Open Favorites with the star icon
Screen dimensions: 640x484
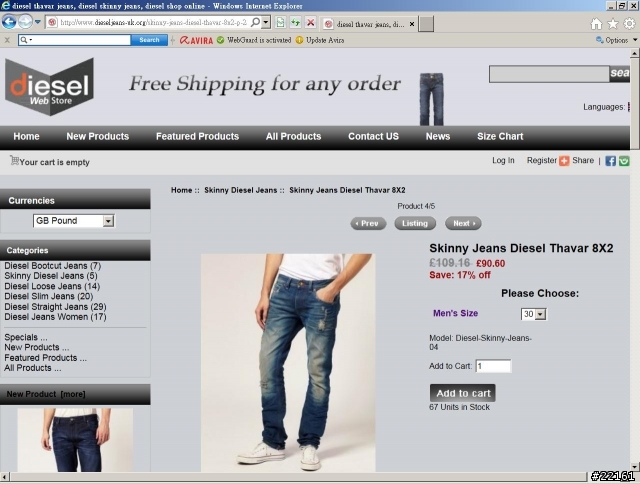[613, 24]
